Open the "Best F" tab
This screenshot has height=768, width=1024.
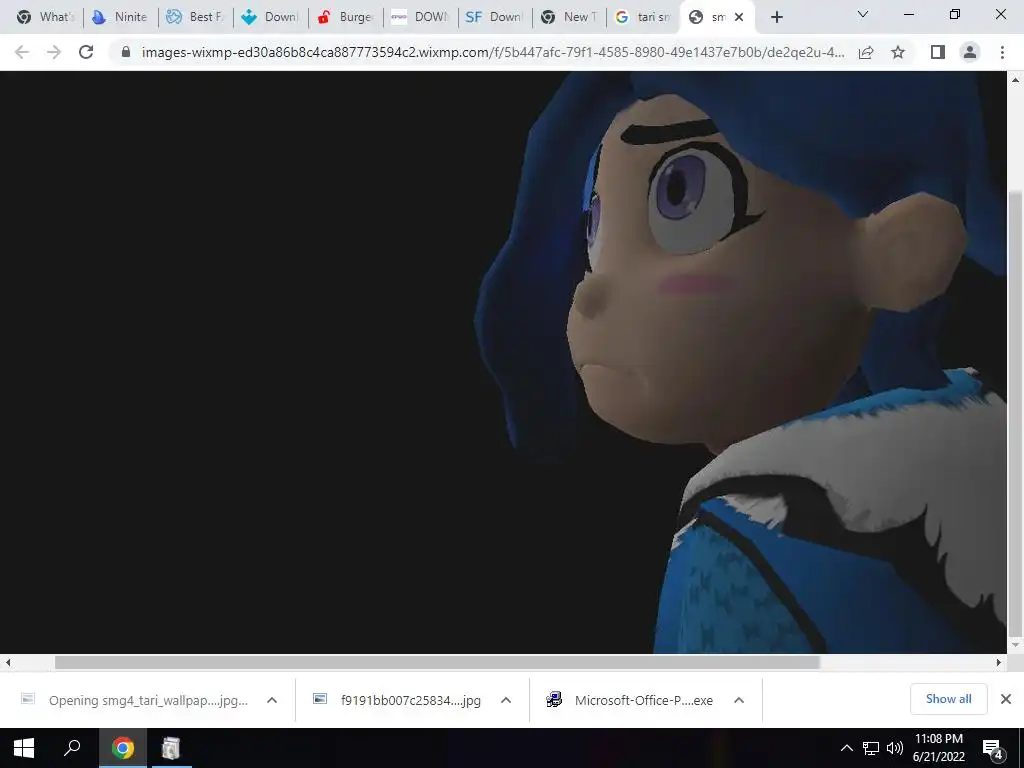(x=196, y=17)
